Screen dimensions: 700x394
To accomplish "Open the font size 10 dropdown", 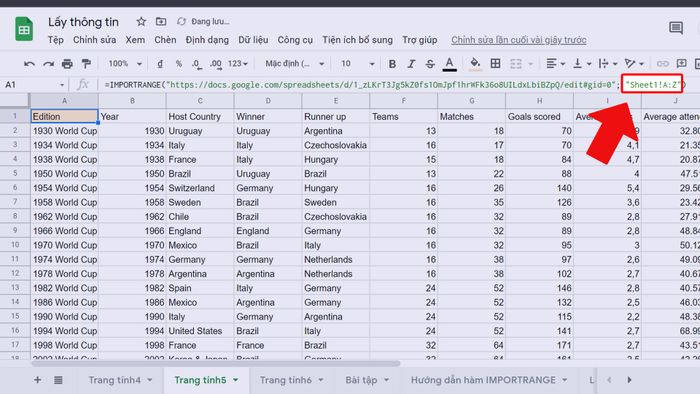I will click(357, 64).
